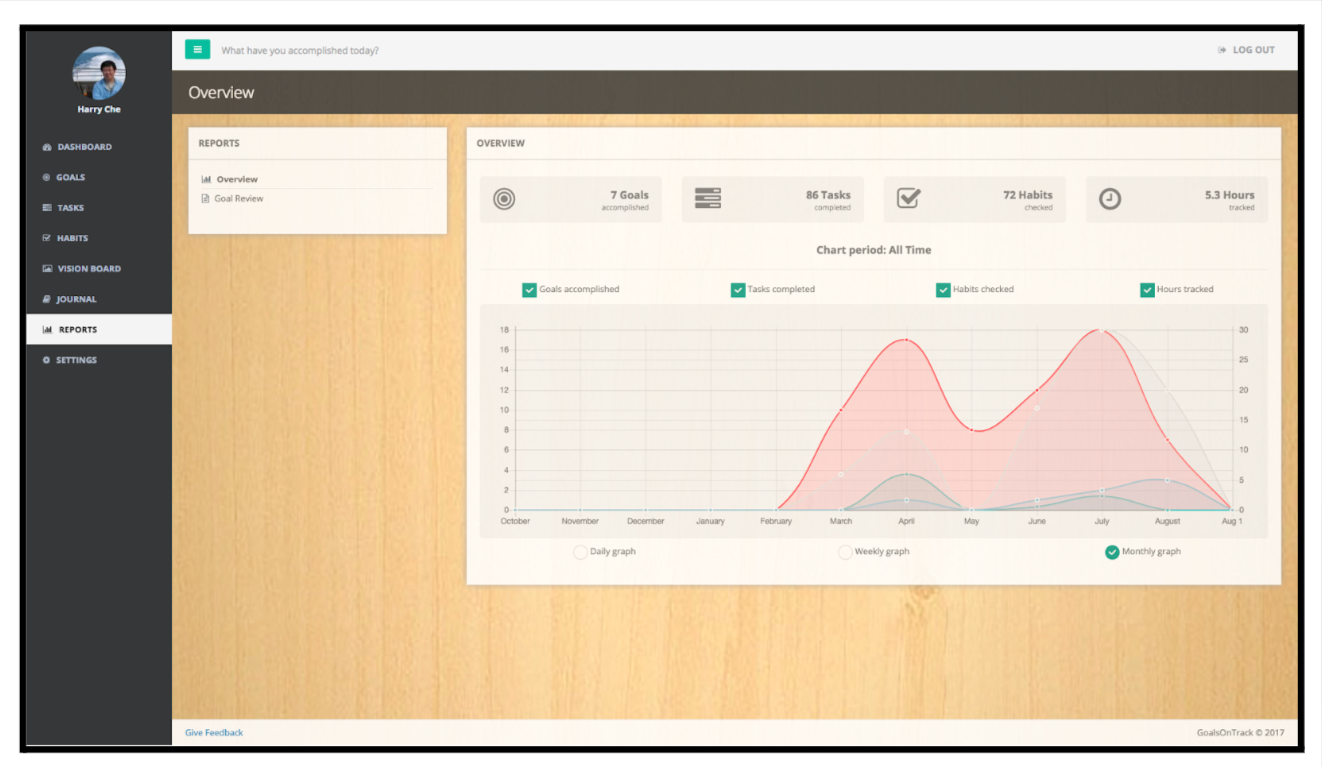Viewport: 1322px width, 767px height.
Task: Switch to the Daily graph view
Action: pos(580,551)
